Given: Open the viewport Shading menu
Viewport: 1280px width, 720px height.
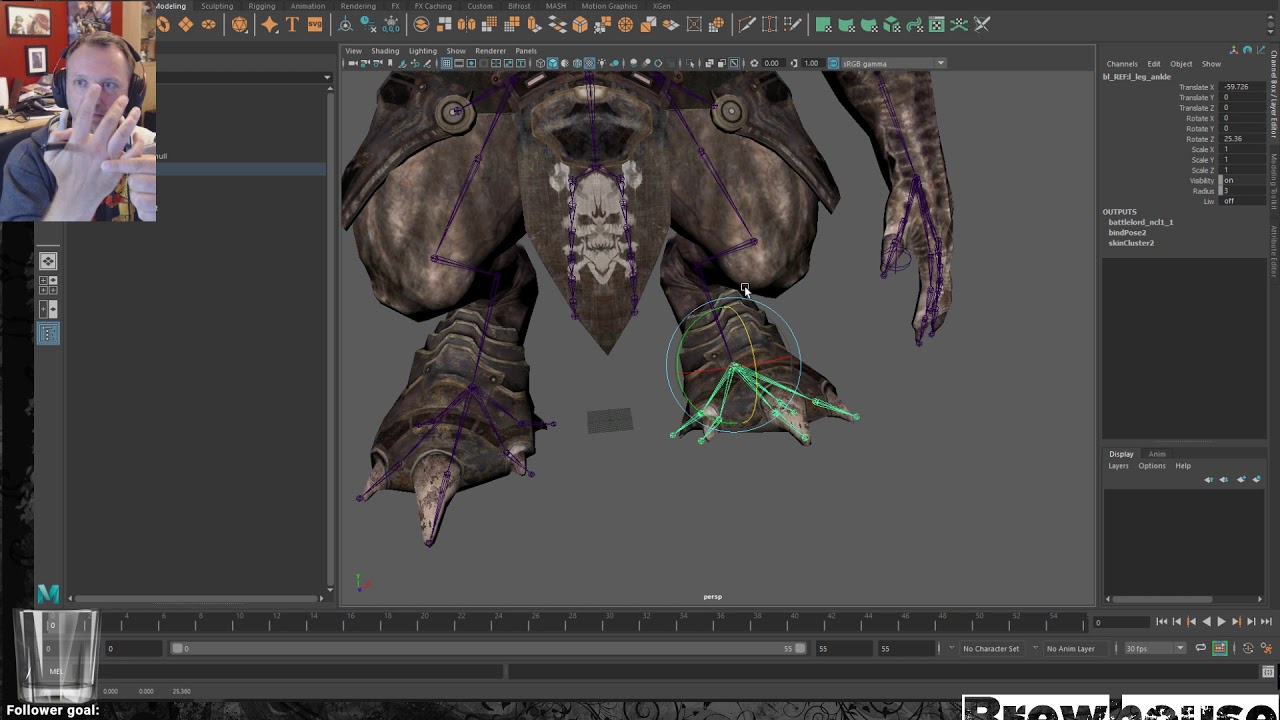Looking at the screenshot, I should 385,50.
